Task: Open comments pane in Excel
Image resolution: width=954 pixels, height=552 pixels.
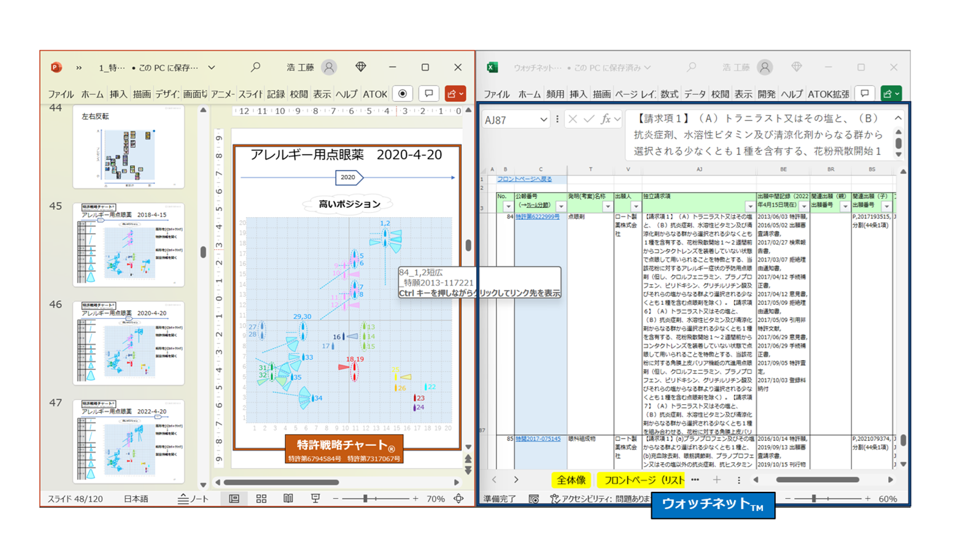Action: (x=864, y=94)
